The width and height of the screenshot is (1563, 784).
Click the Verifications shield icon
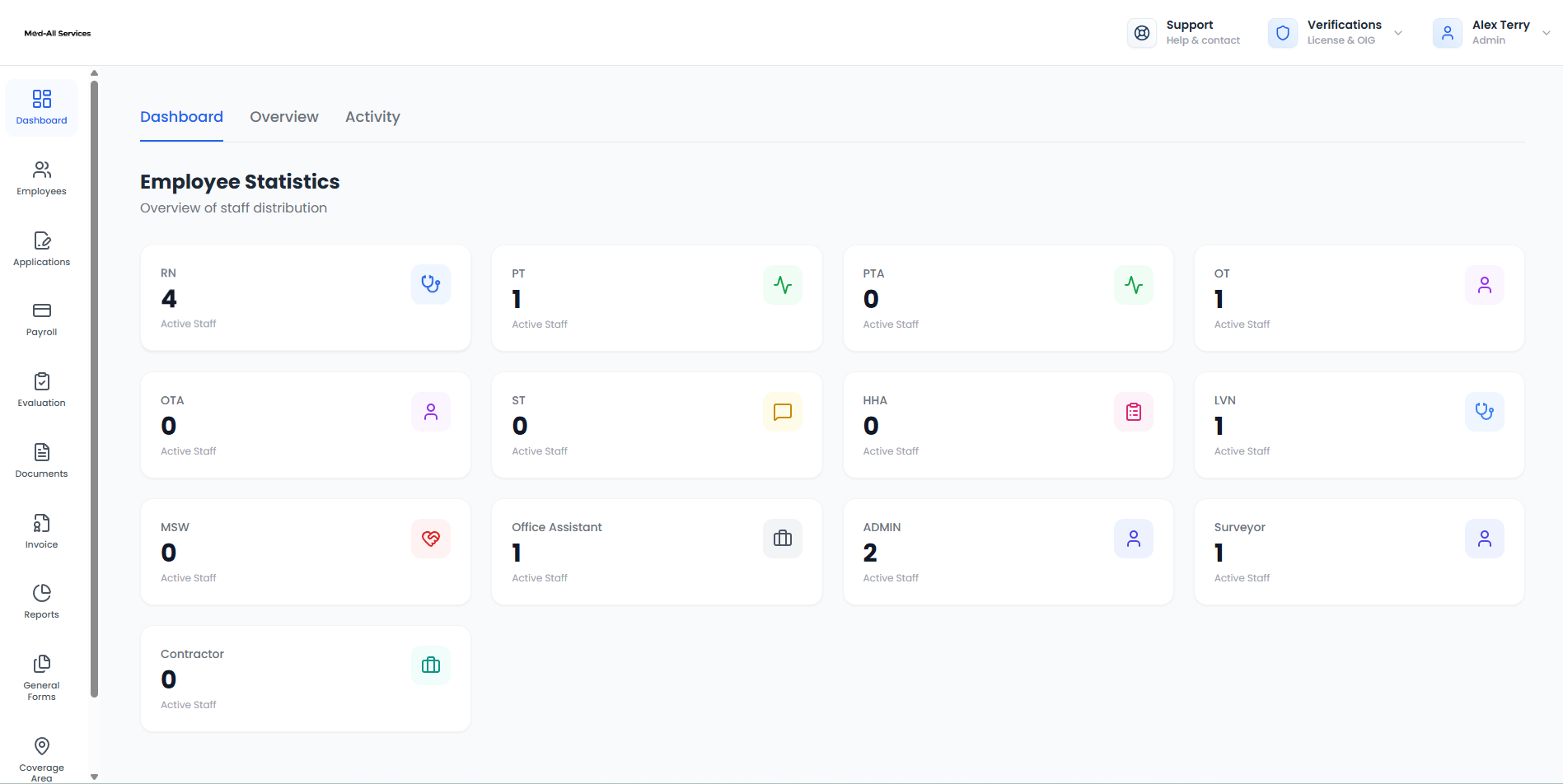click(1282, 33)
